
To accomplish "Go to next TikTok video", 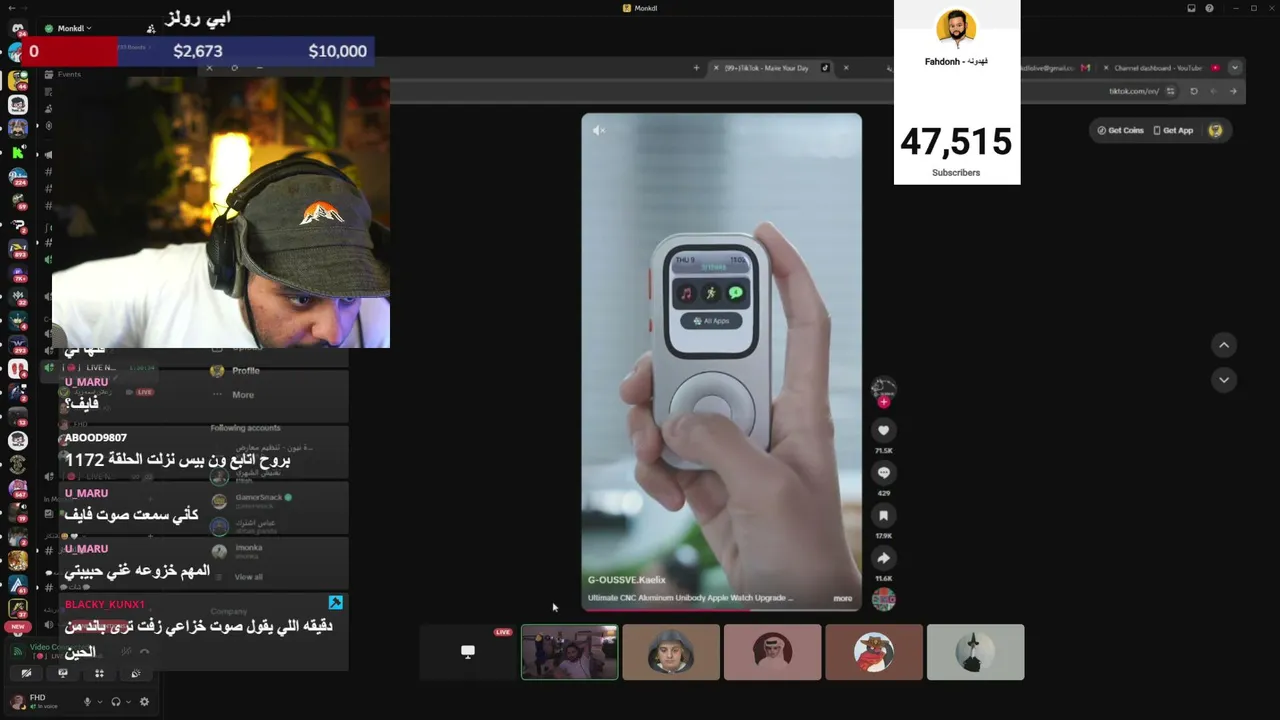I will click(x=1224, y=380).
